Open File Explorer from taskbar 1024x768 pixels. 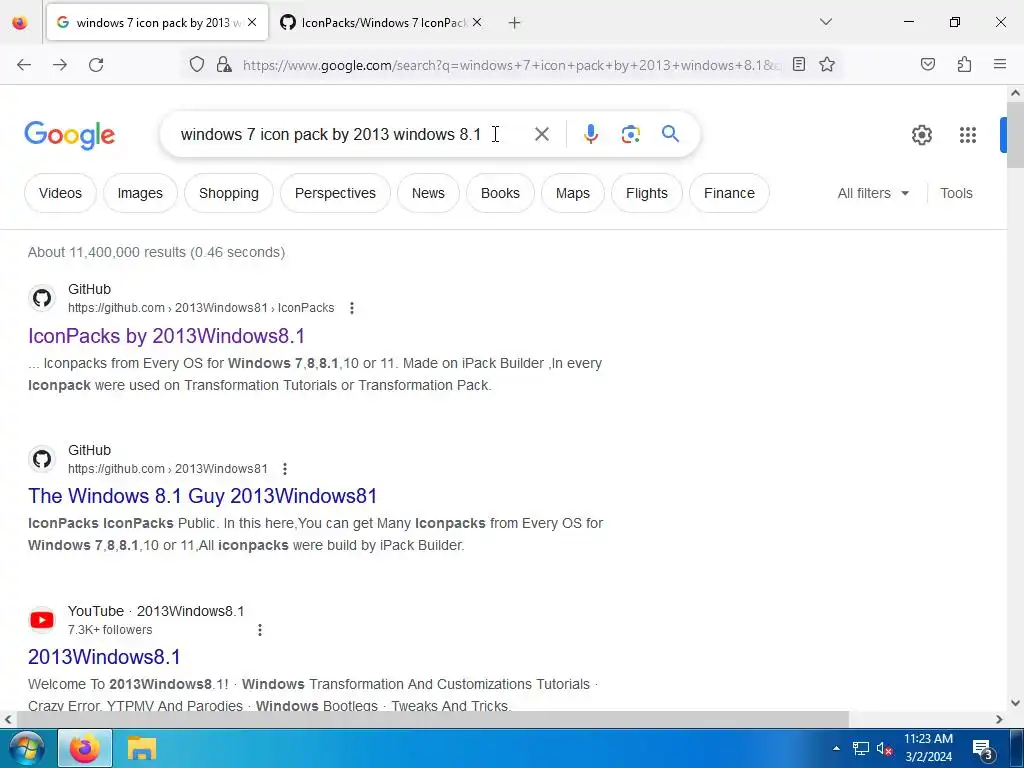coord(142,748)
